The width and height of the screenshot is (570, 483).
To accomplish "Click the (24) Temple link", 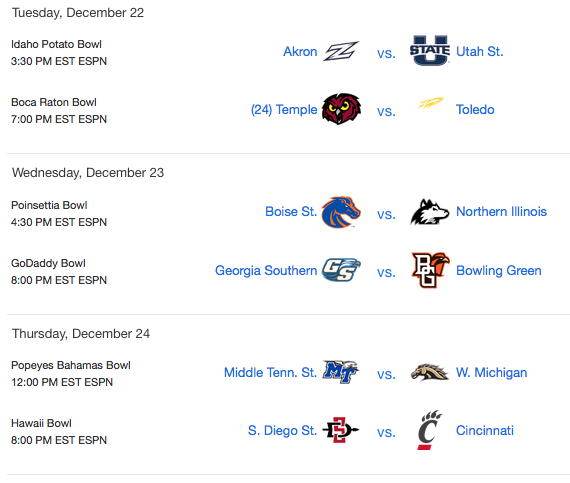I will 284,109.
